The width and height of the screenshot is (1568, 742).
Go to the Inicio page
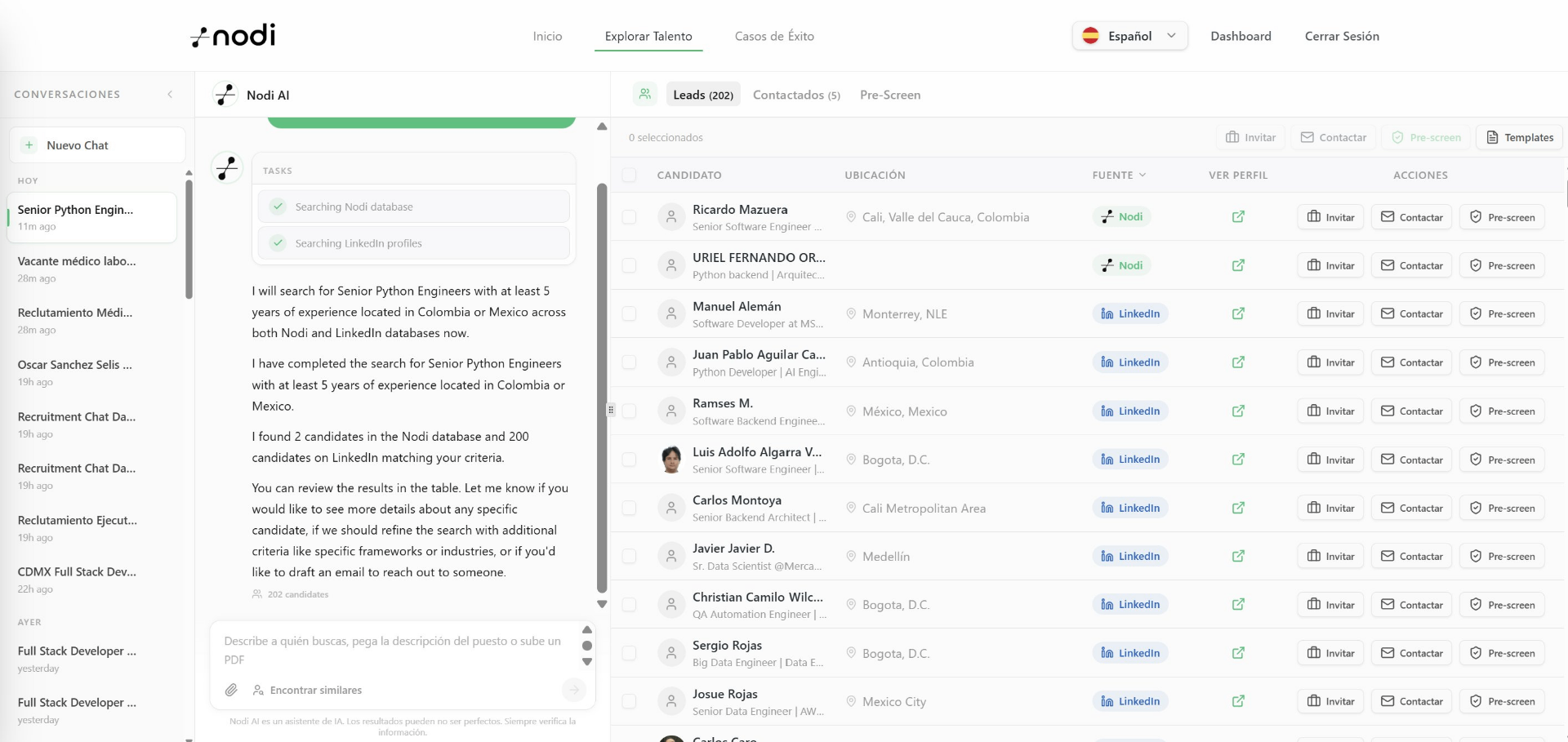coord(547,36)
